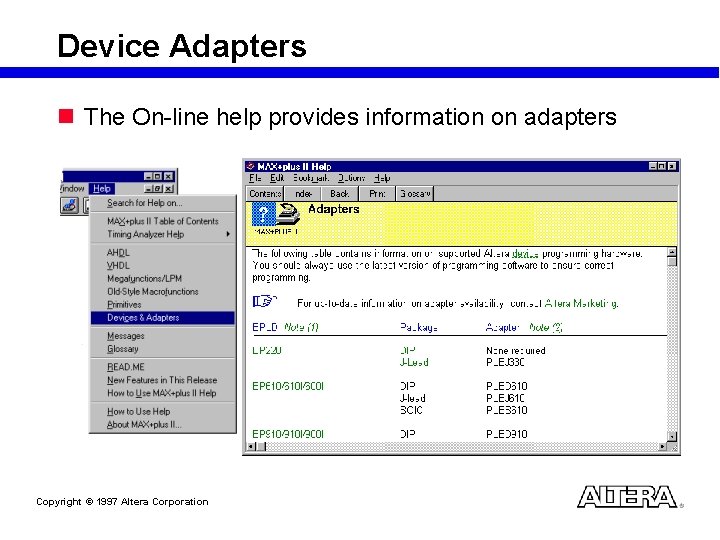
Task: Close the MAX+plus II Help window
Action: (672, 166)
